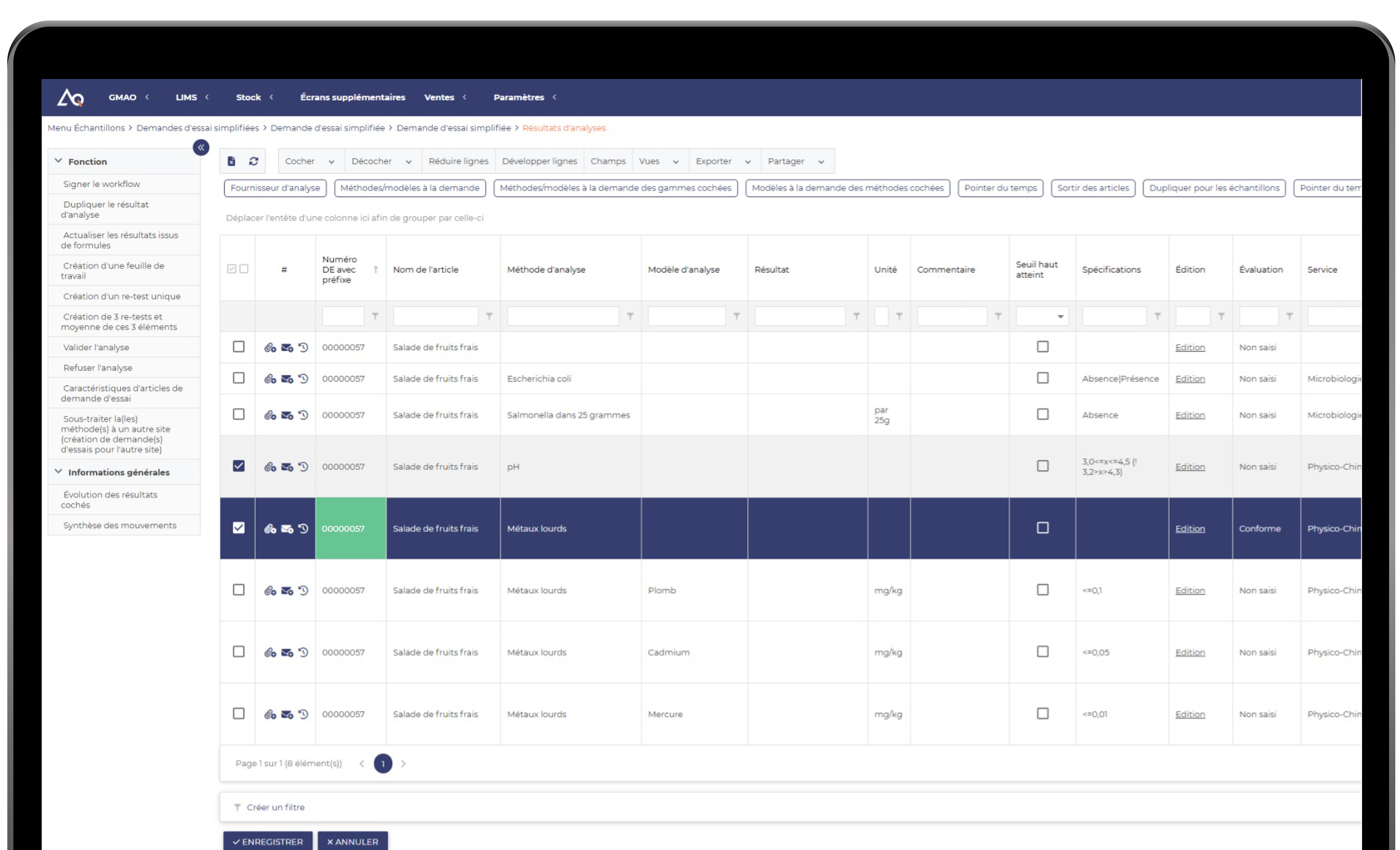This screenshot has width=1400, height=850.
Task: Open the GMAO menu
Action: (128, 98)
